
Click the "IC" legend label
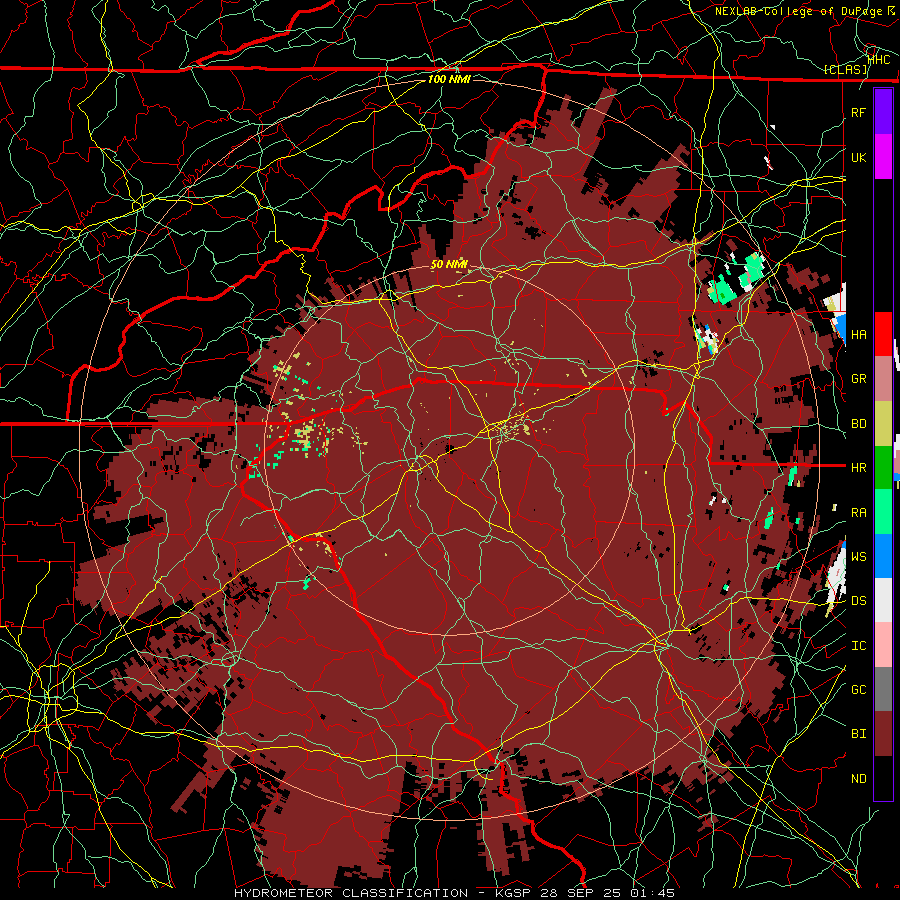click(x=858, y=646)
